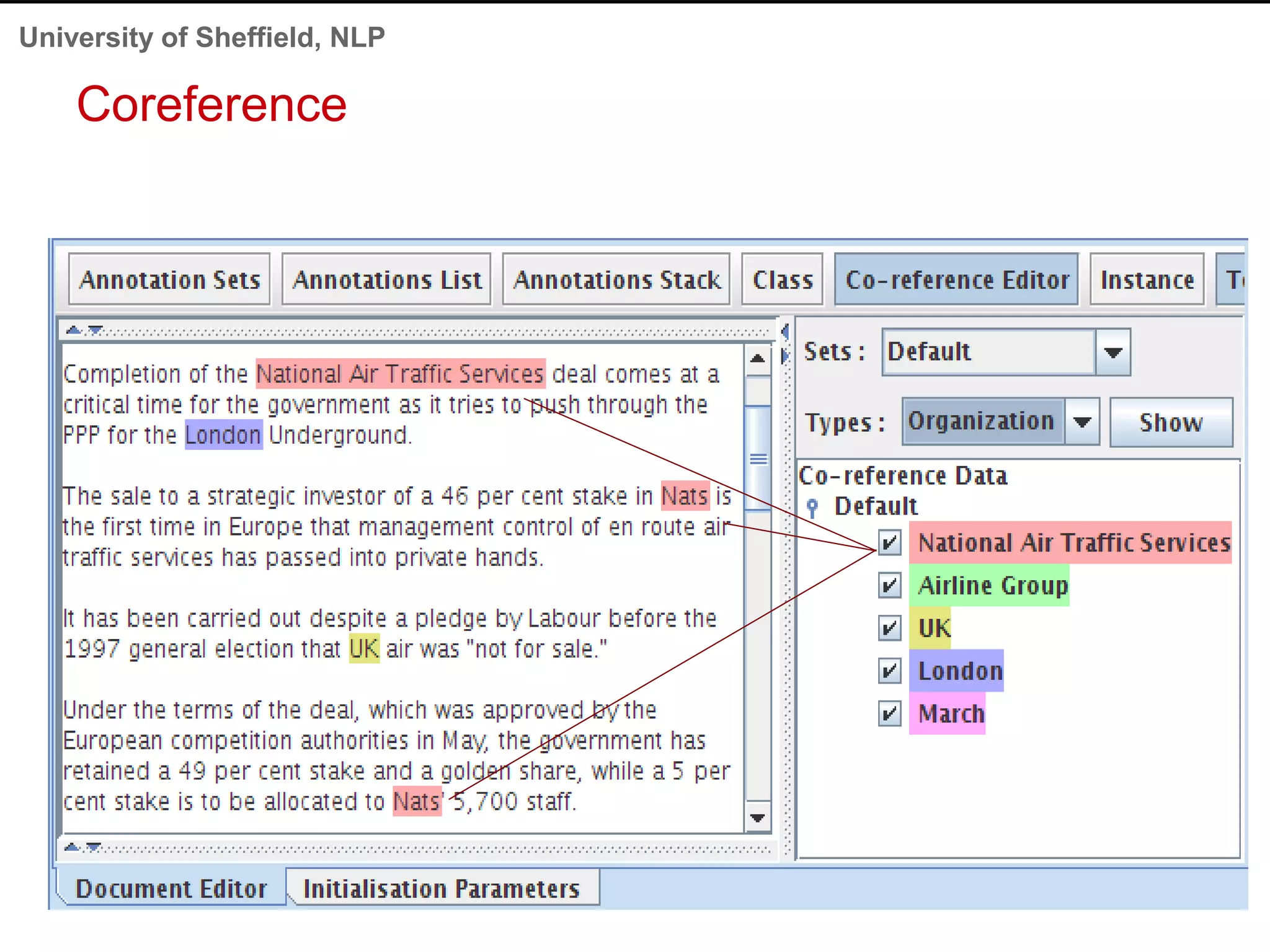Click the Show button

tap(1171, 422)
